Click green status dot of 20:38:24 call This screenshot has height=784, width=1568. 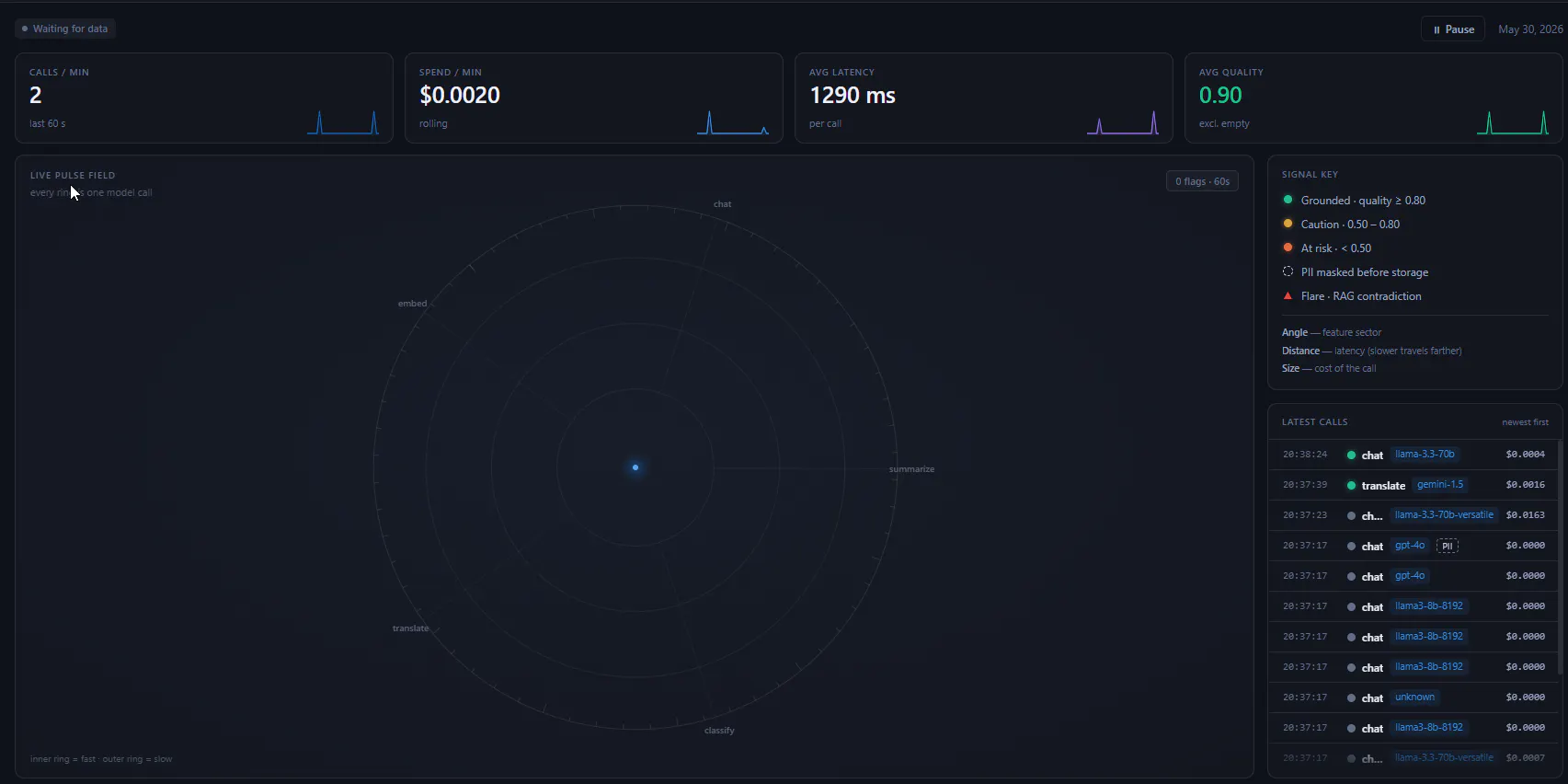click(x=1351, y=455)
